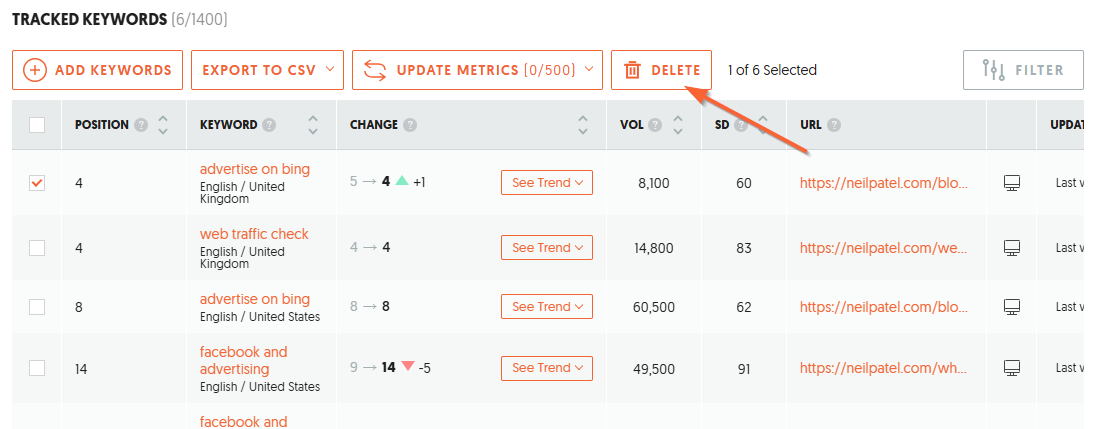
Task: Click the desktop device icon for web traffic check
Action: coord(1012,248)
